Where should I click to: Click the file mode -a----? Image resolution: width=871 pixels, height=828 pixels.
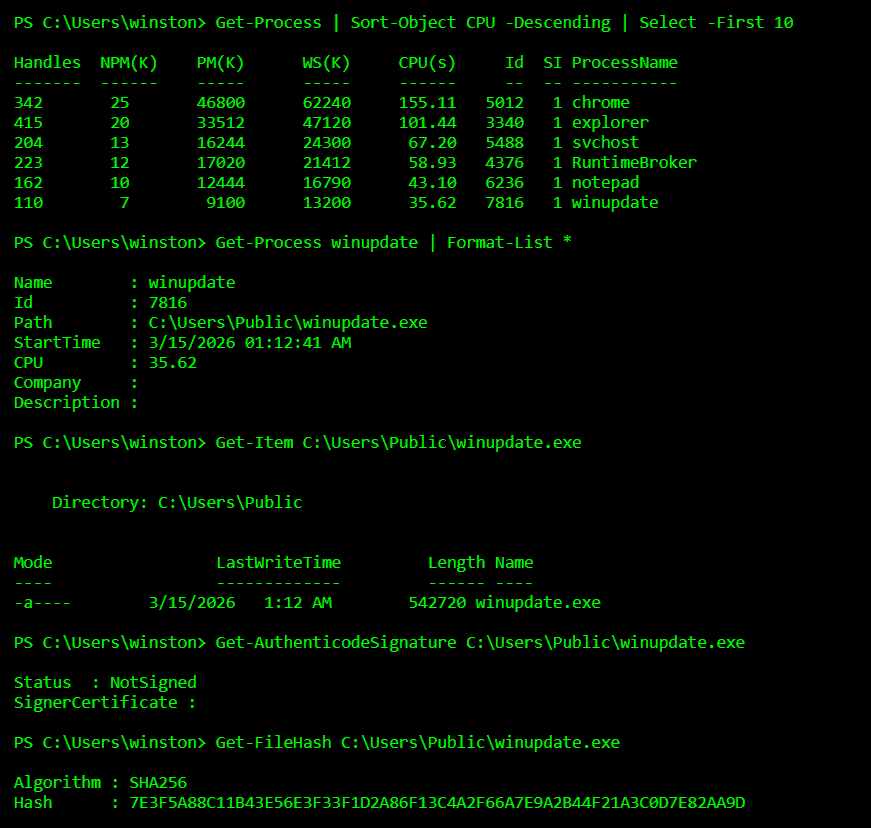pos(42,603)
